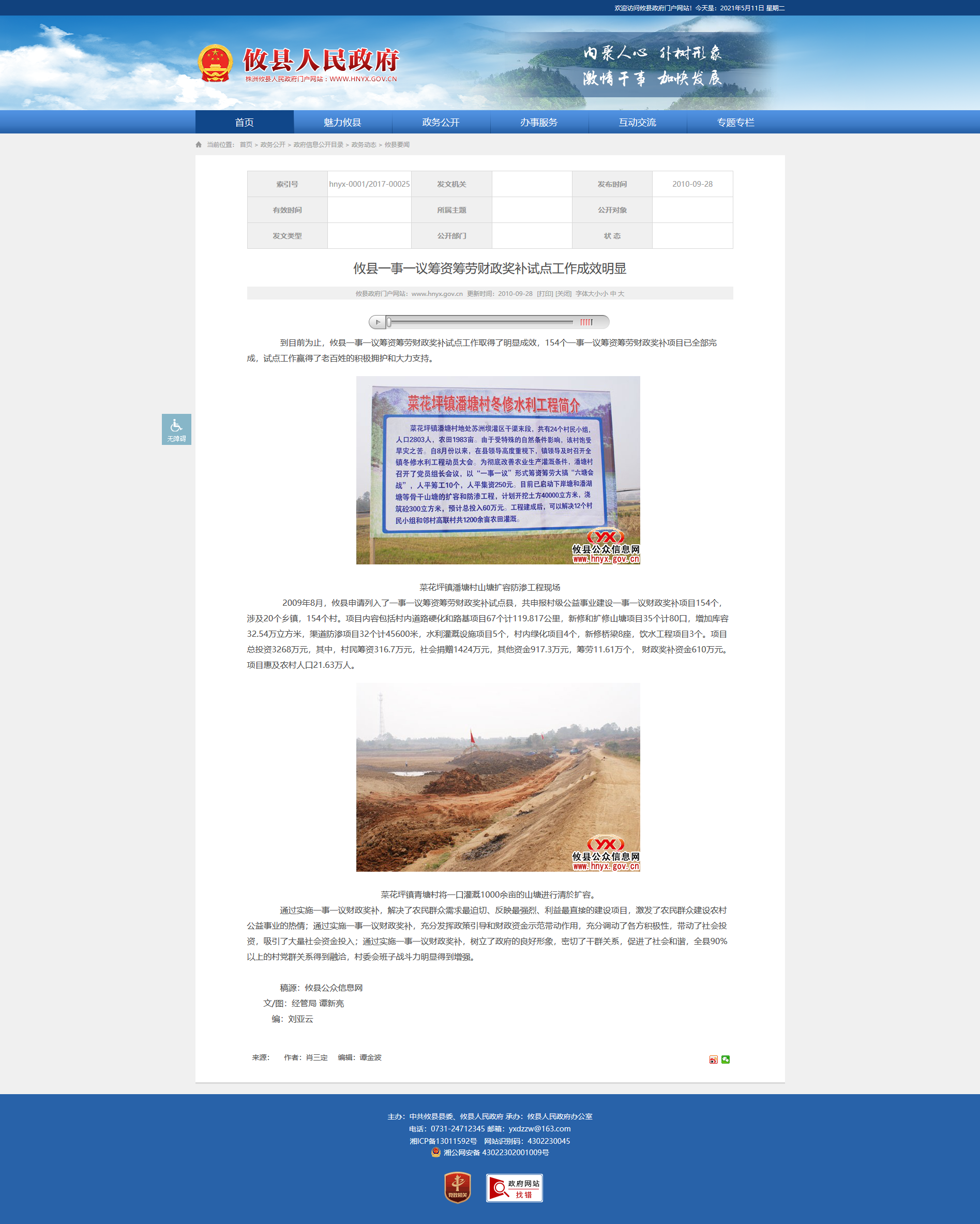Open the 魅力攸县 menu

(x=343, y=122)
